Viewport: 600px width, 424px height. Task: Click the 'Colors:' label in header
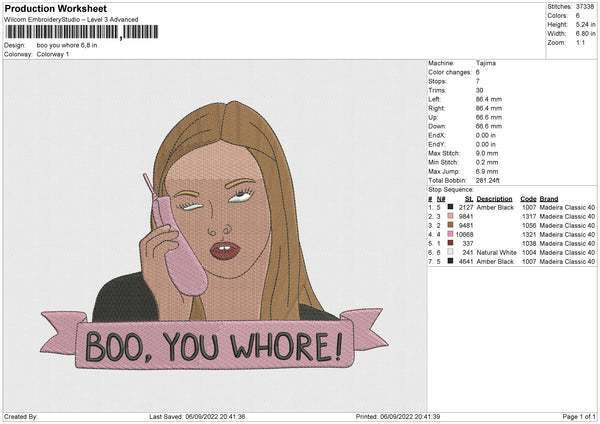pyautogui.click(x=557, y=16)
